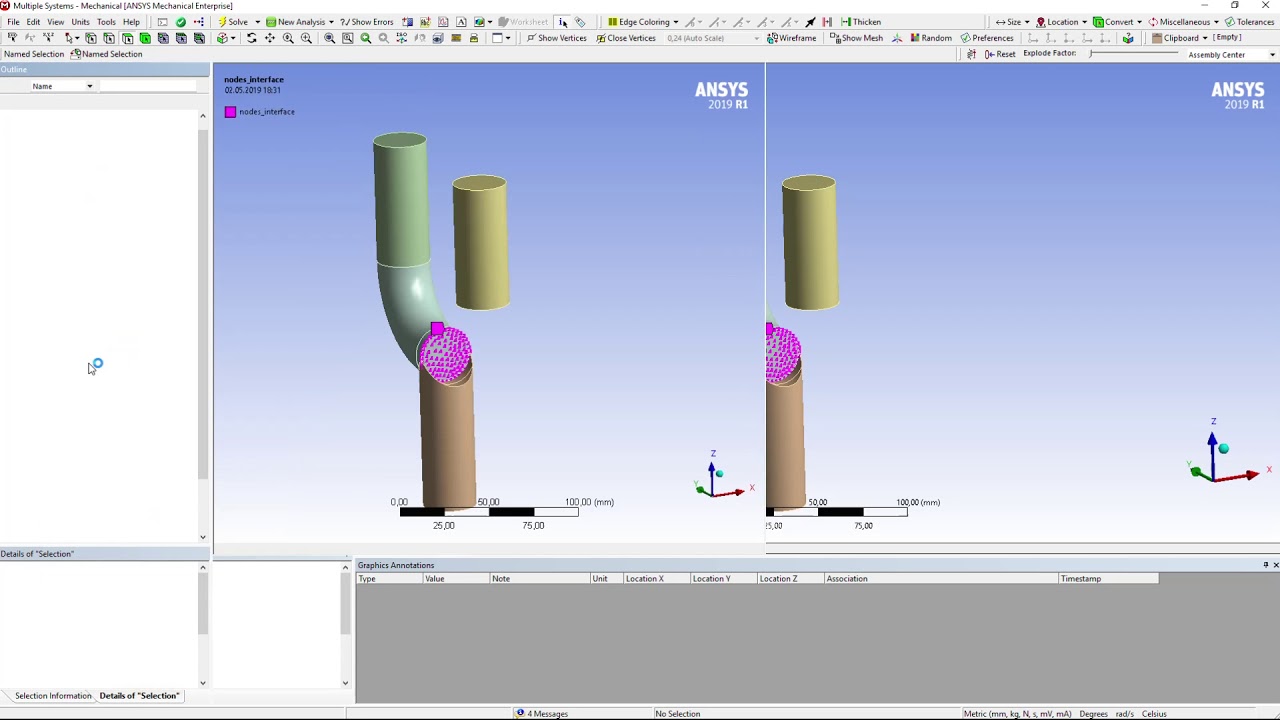Switch to the Selection Information tab
1280x720 pixels.
pyautogui.click(x=53, y=695)
